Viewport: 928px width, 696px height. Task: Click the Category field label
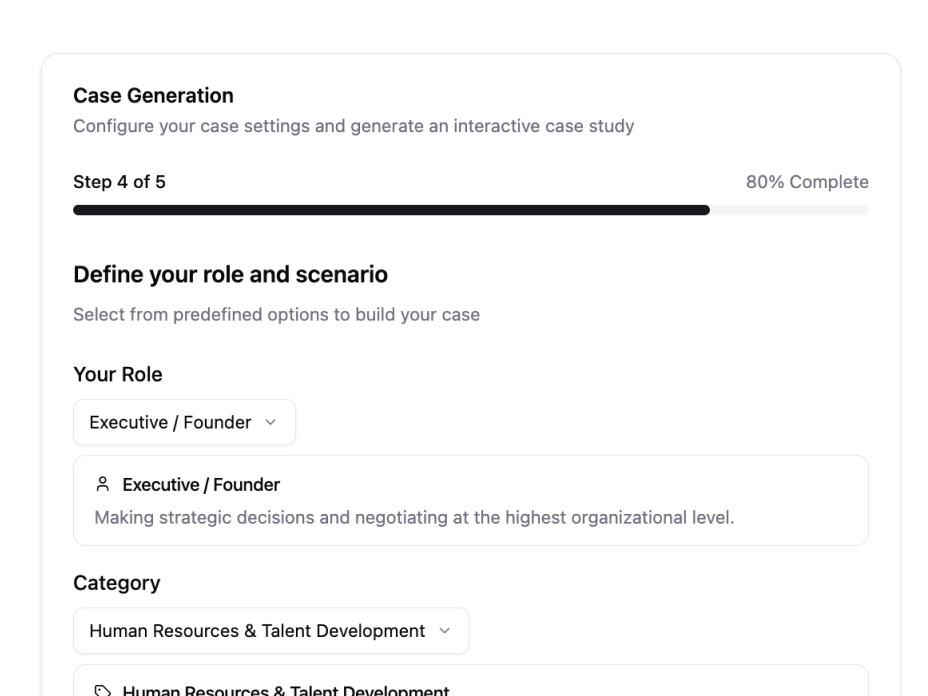click(117, 582)
